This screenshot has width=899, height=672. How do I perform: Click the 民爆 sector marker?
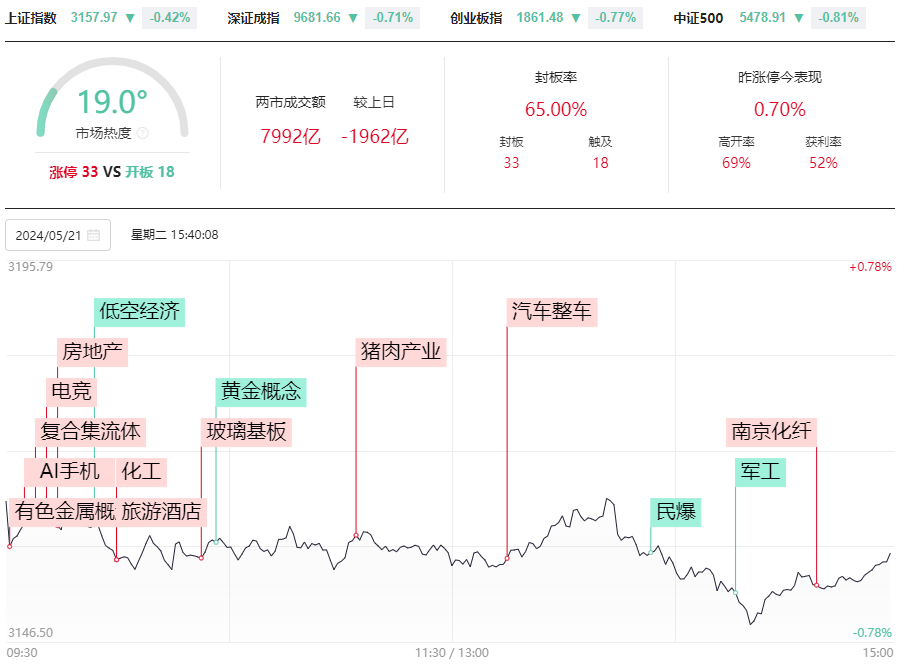675,512
